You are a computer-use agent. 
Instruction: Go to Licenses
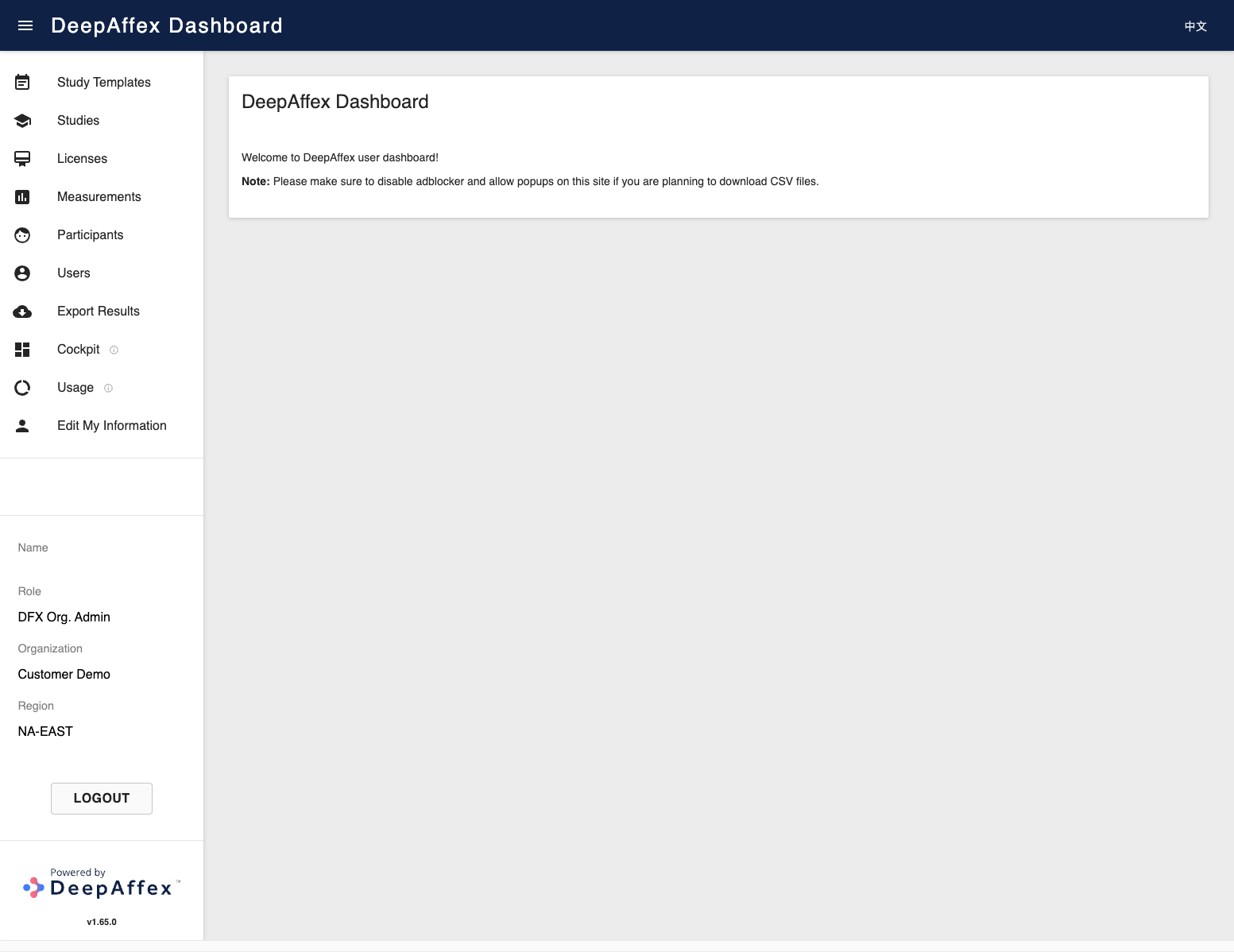102,158
